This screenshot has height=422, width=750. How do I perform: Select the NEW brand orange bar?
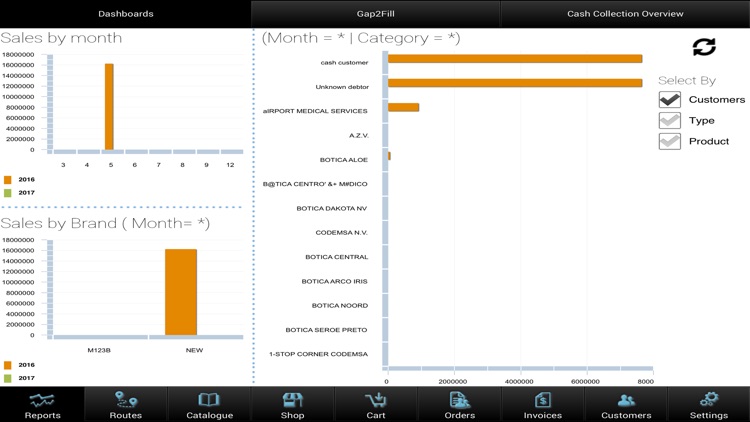[x=181, y=292]
